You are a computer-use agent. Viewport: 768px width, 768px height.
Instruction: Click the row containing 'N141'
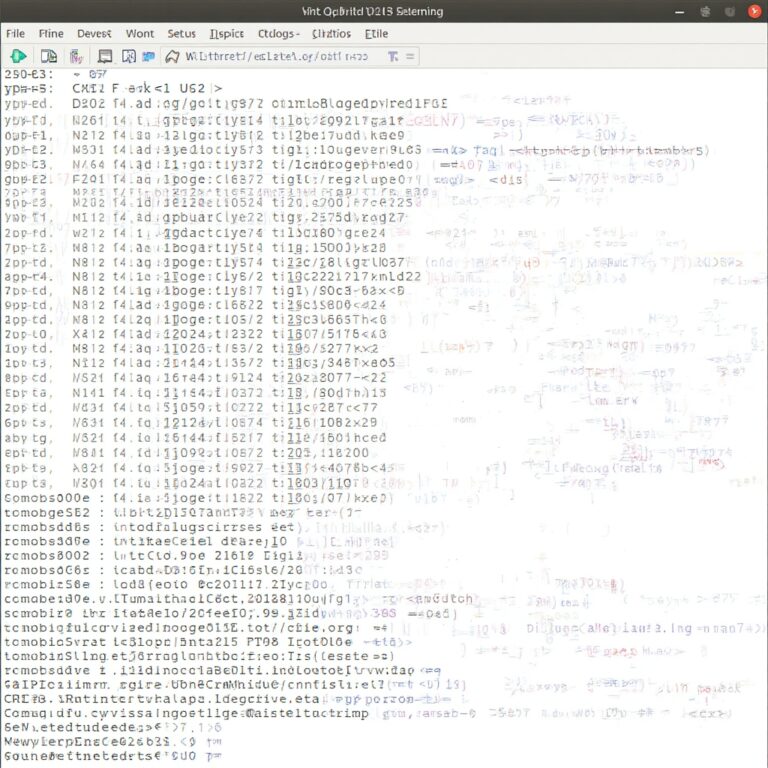click(196, 393)
